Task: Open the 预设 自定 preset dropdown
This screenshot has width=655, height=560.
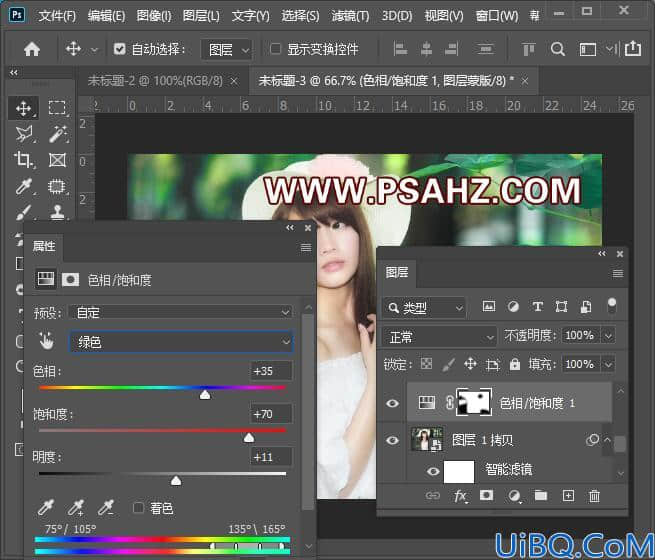Action: tap(180, 312)
